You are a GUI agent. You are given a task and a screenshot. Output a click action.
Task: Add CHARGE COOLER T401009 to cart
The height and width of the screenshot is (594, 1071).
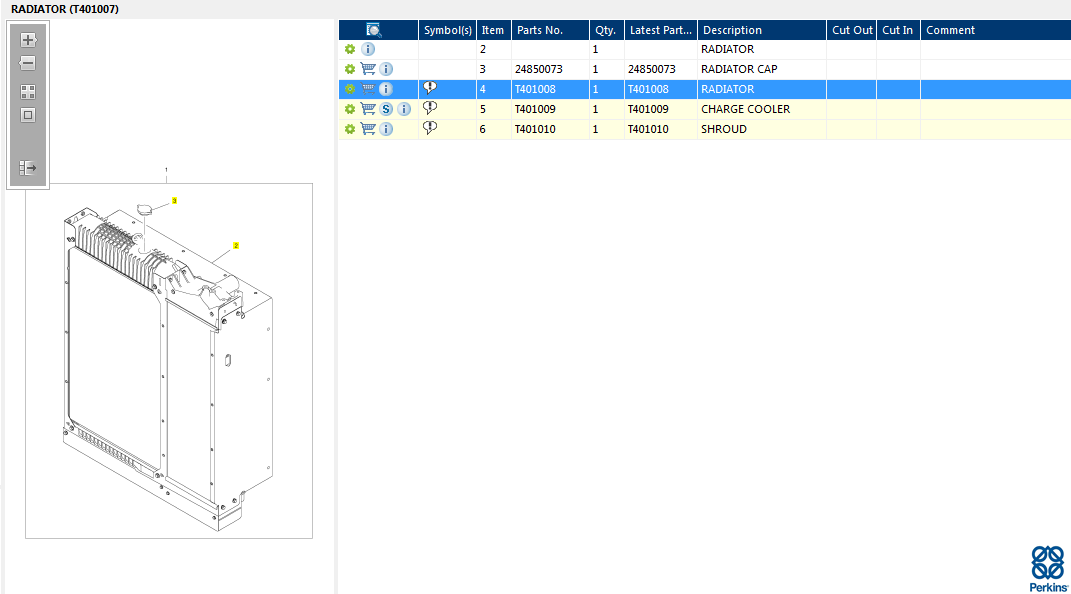368,109
